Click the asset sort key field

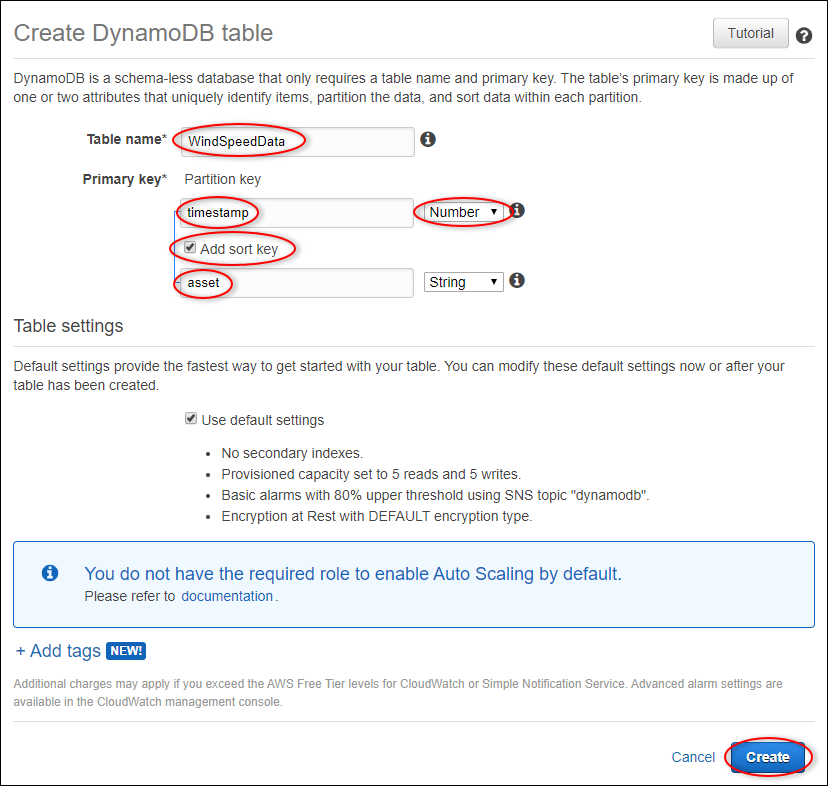tap(296, 282)
